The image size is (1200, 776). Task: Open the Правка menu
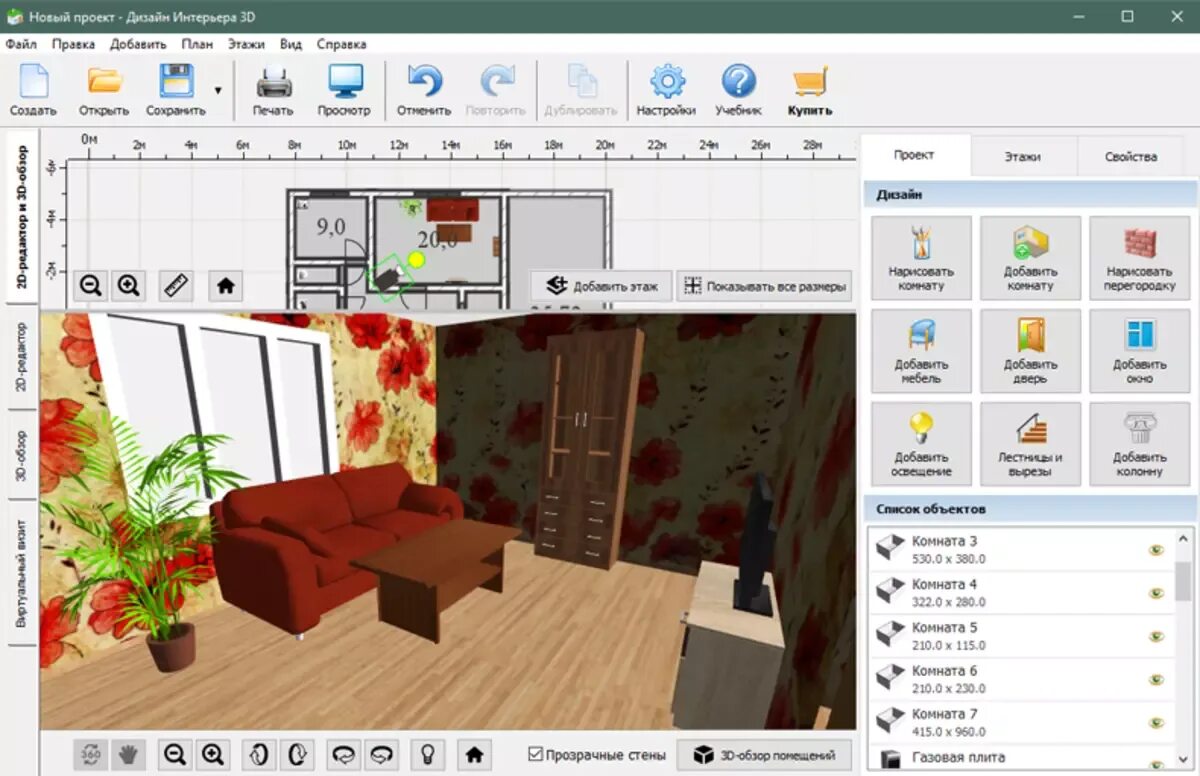pos(73,44)
